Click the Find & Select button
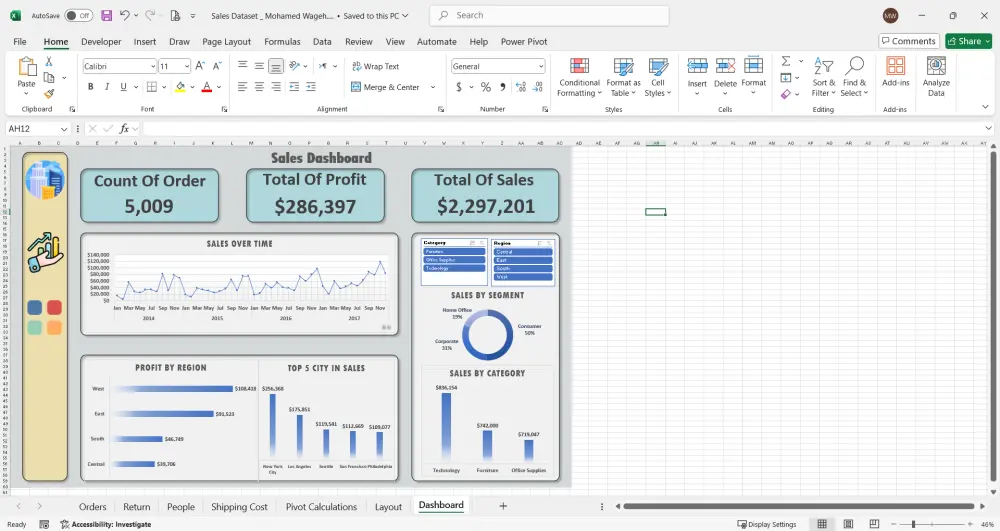Screen dimensions: 1000x531 854,77
